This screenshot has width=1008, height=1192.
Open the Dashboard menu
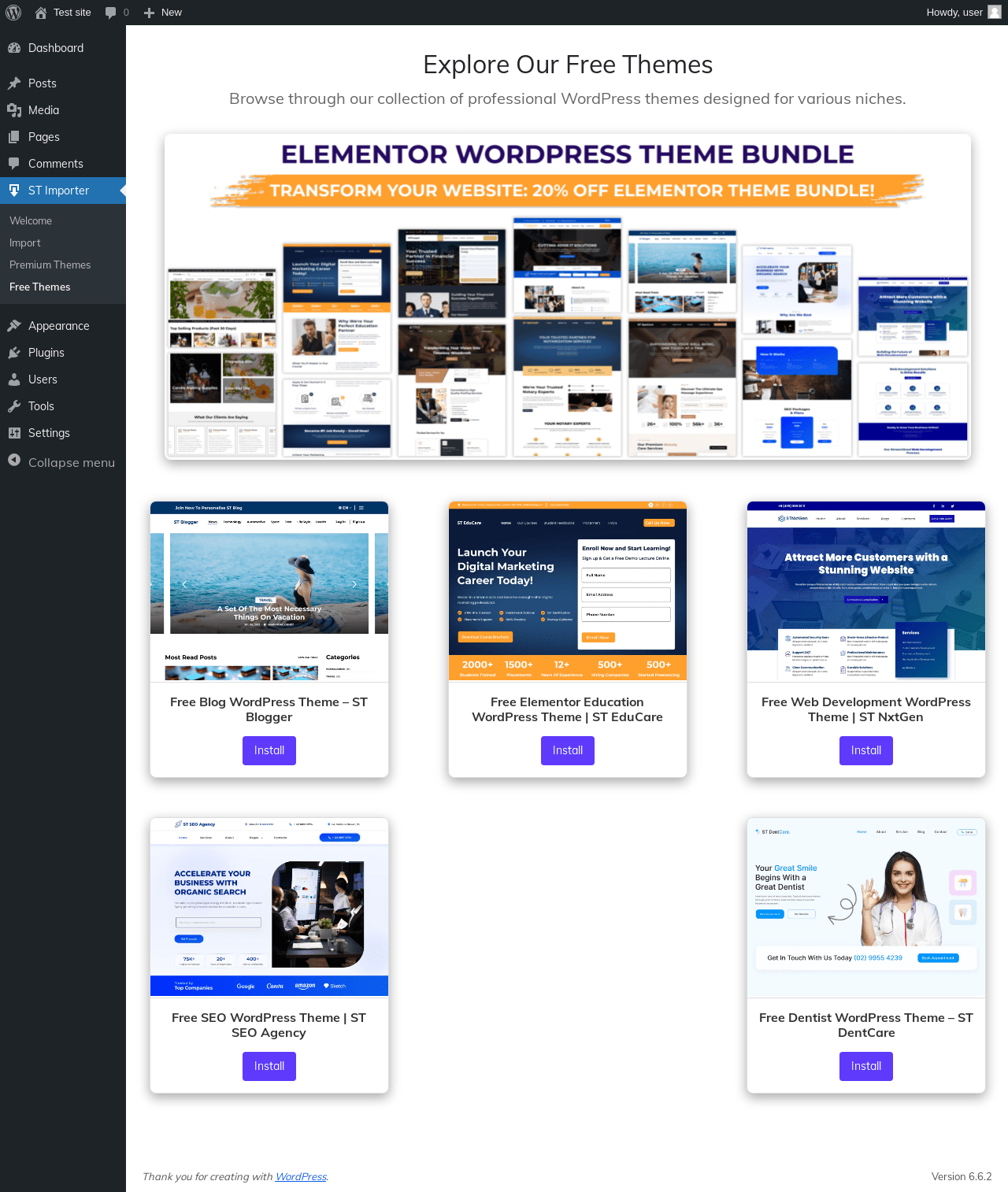pyautogui.click(x=63, y=48)
